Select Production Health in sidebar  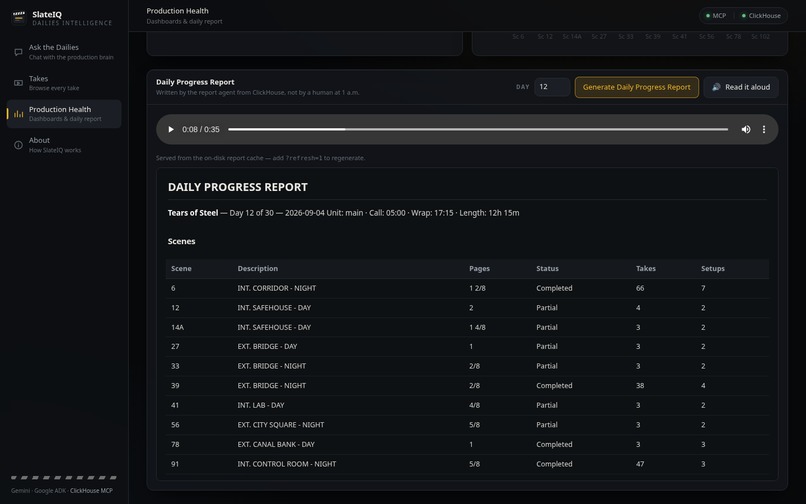click(64, 114)
